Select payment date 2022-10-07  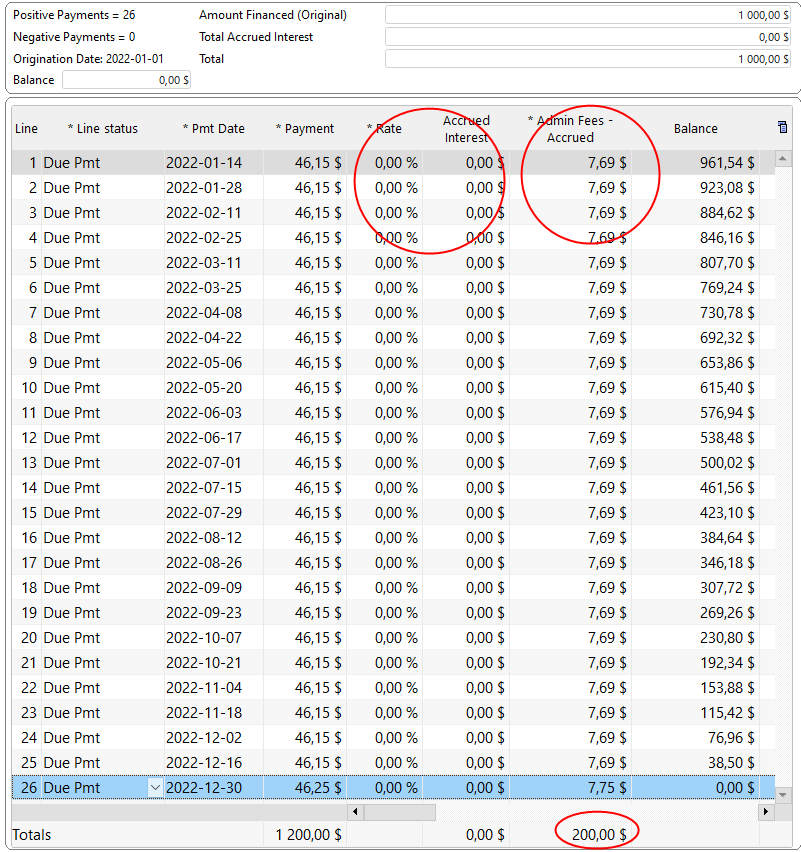pyautogui.click(x=204, y=638)
